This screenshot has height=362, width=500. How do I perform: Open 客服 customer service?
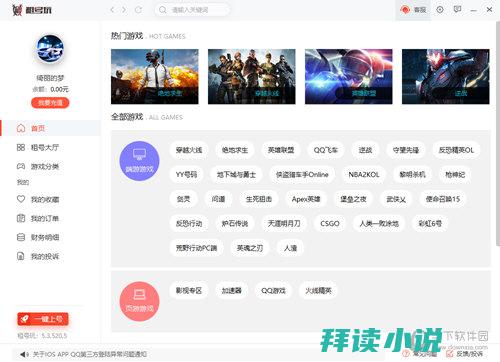click(413, 10)
